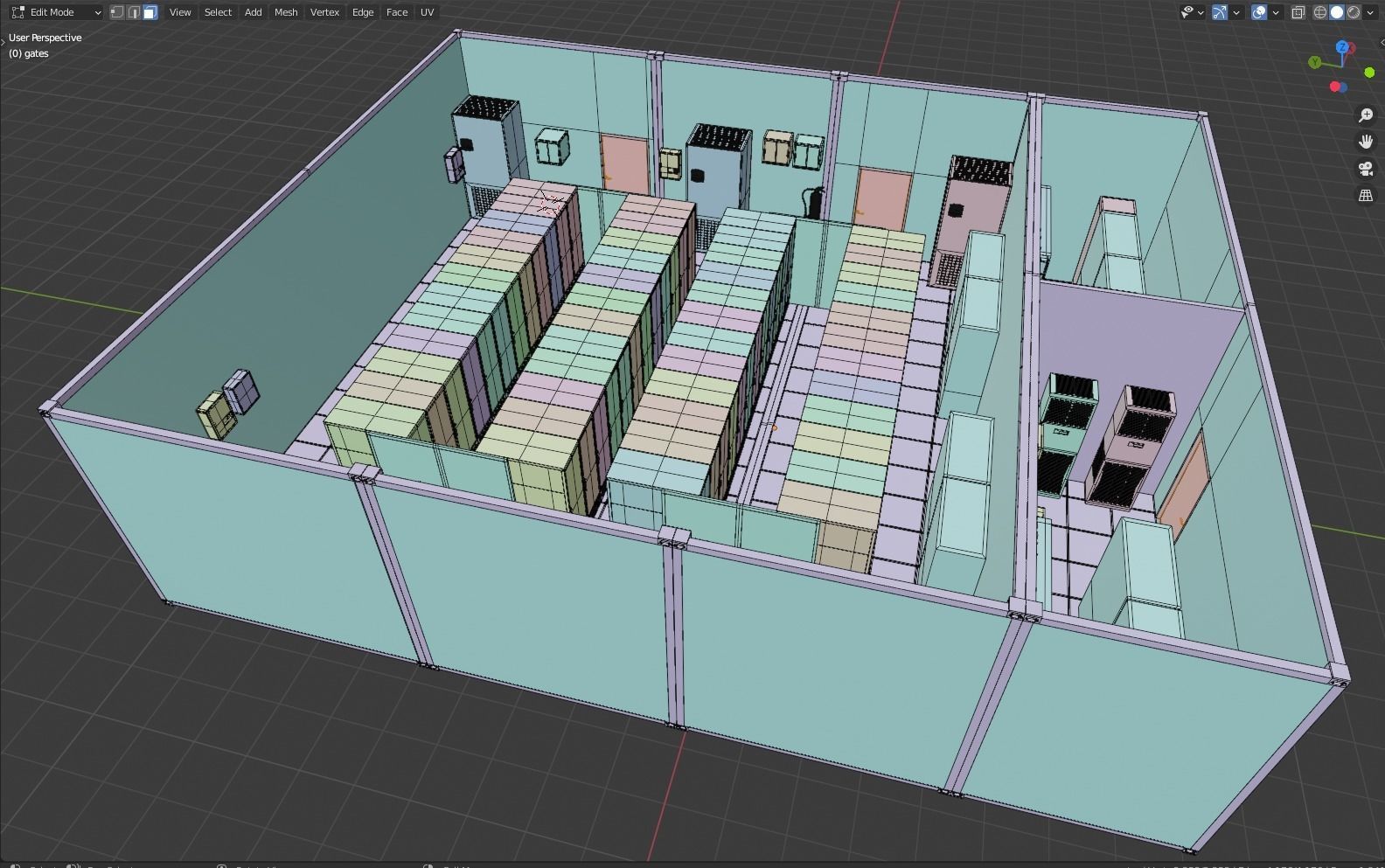Switch to vertex select mode

click(x=117, y=12)
